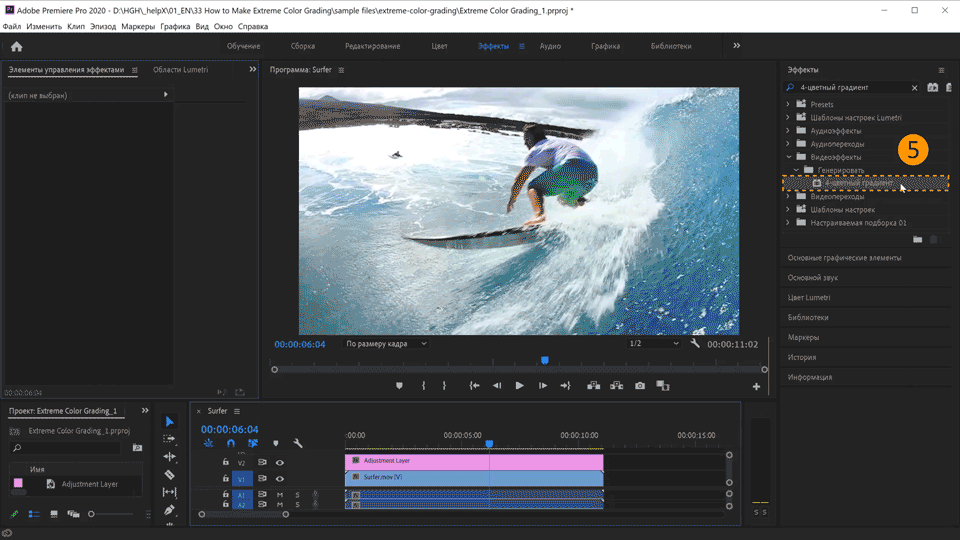960x540 pixels.
Task: Select the Pen tool in the tools panel
Action: click(x=169, y=510)
